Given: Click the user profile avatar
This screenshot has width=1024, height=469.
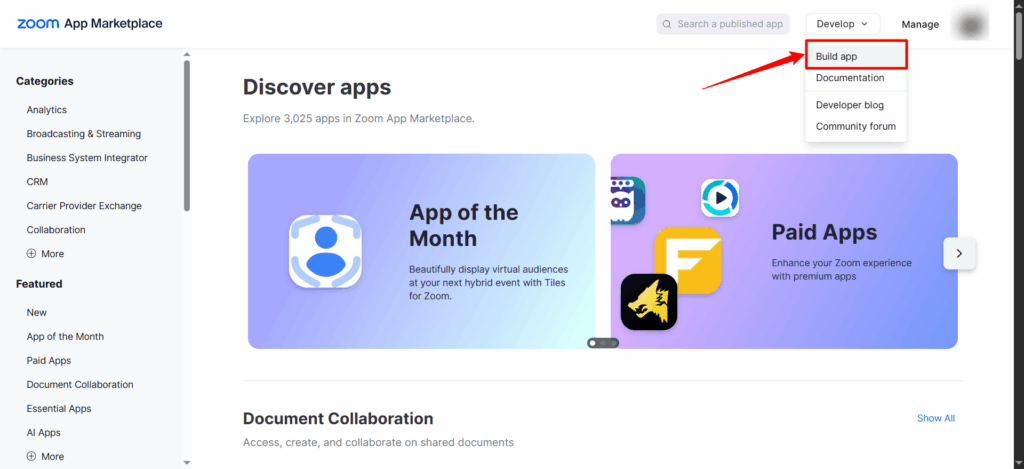Looking at the screenshot, I should 969,24.
